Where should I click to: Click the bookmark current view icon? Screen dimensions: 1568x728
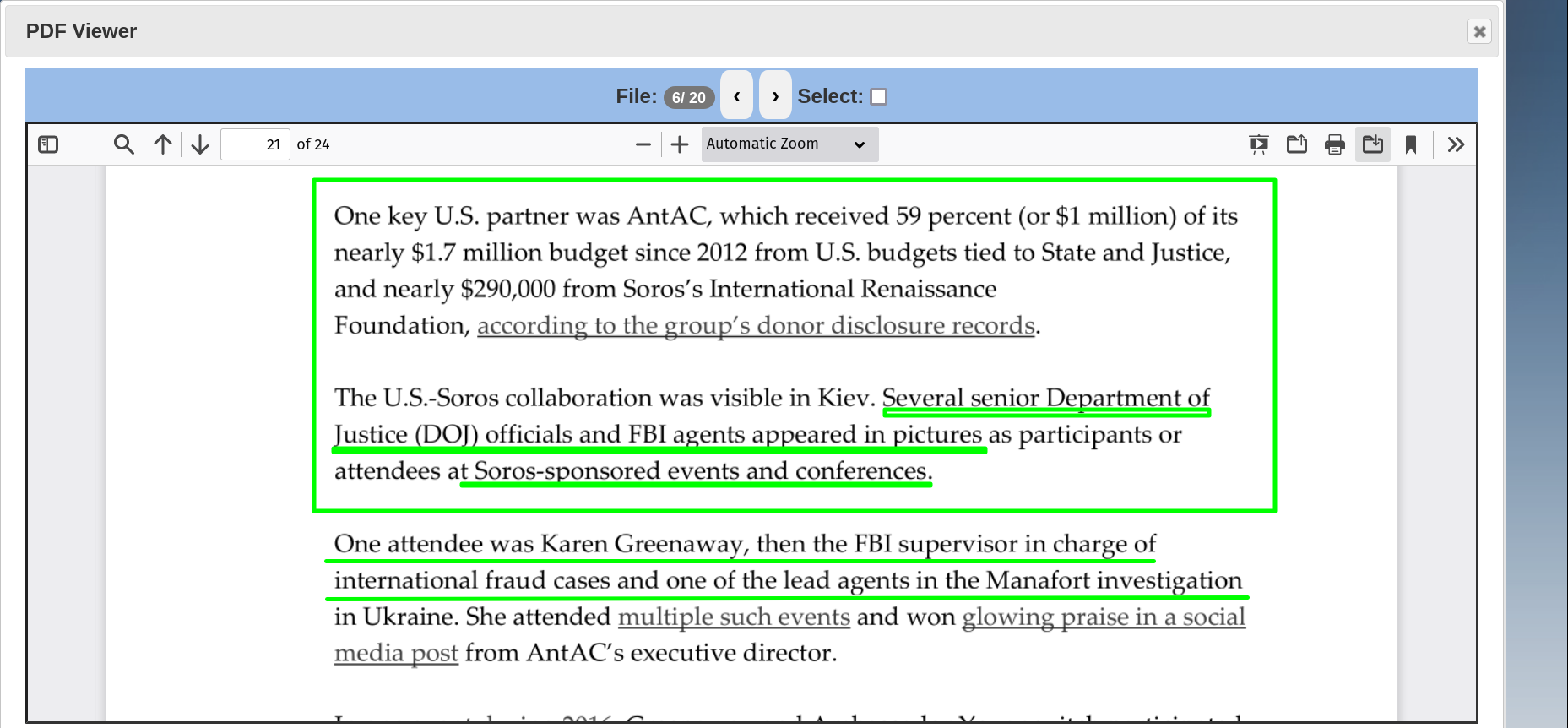coord(1411,144)
